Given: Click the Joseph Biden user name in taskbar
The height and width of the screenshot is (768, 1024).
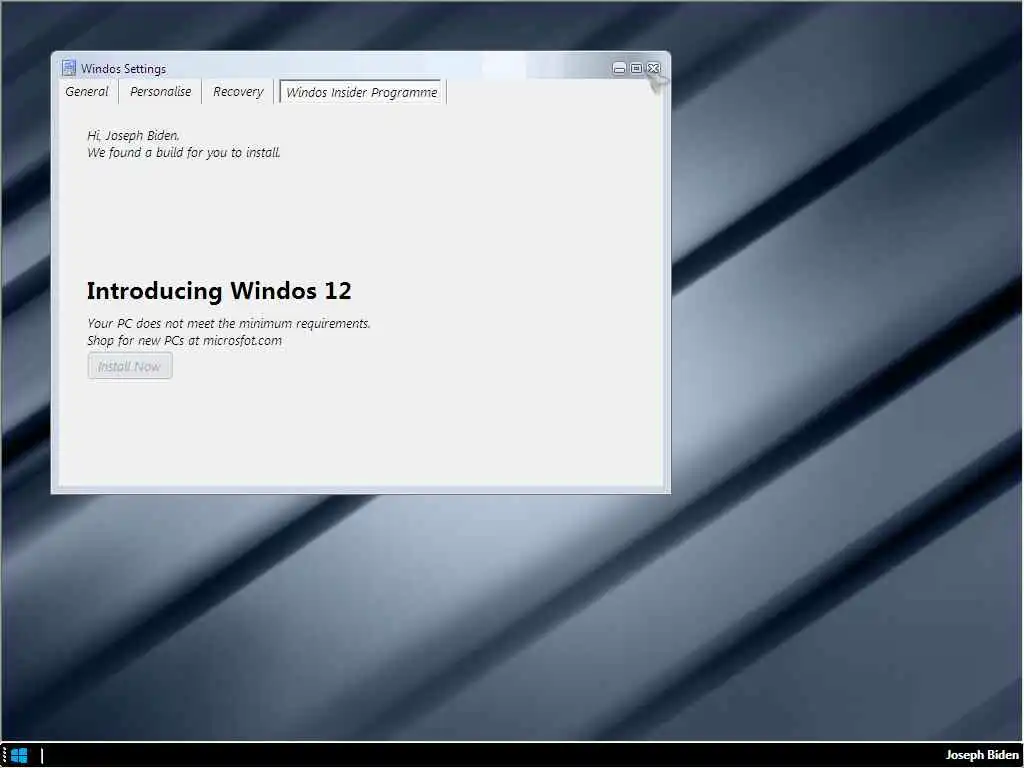Looking at the screenshot, I should coord(982,755).
